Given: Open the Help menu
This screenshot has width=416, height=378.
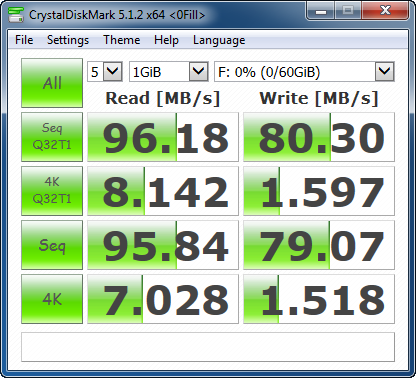Looking at the screenshot, I should point(166,40).
